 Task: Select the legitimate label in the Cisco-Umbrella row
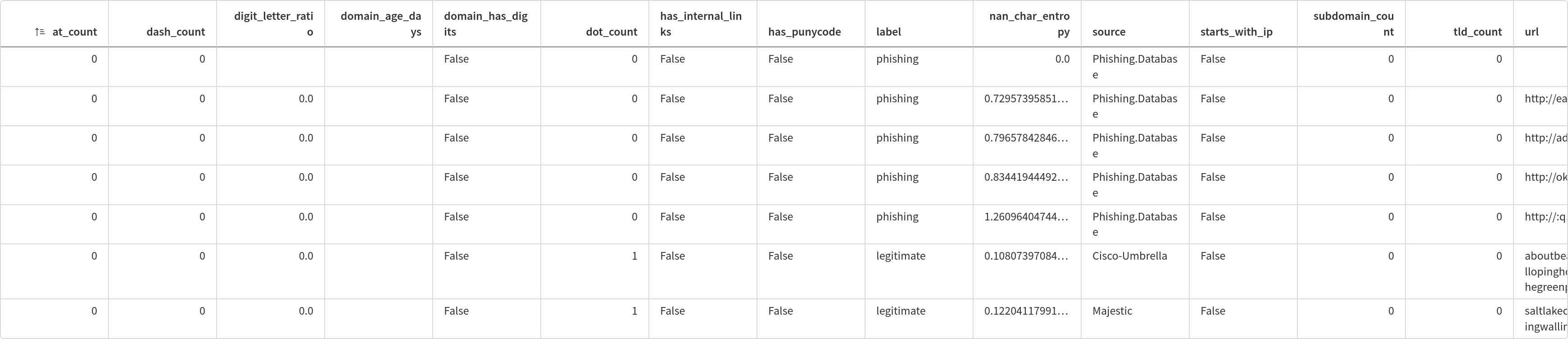901,256
